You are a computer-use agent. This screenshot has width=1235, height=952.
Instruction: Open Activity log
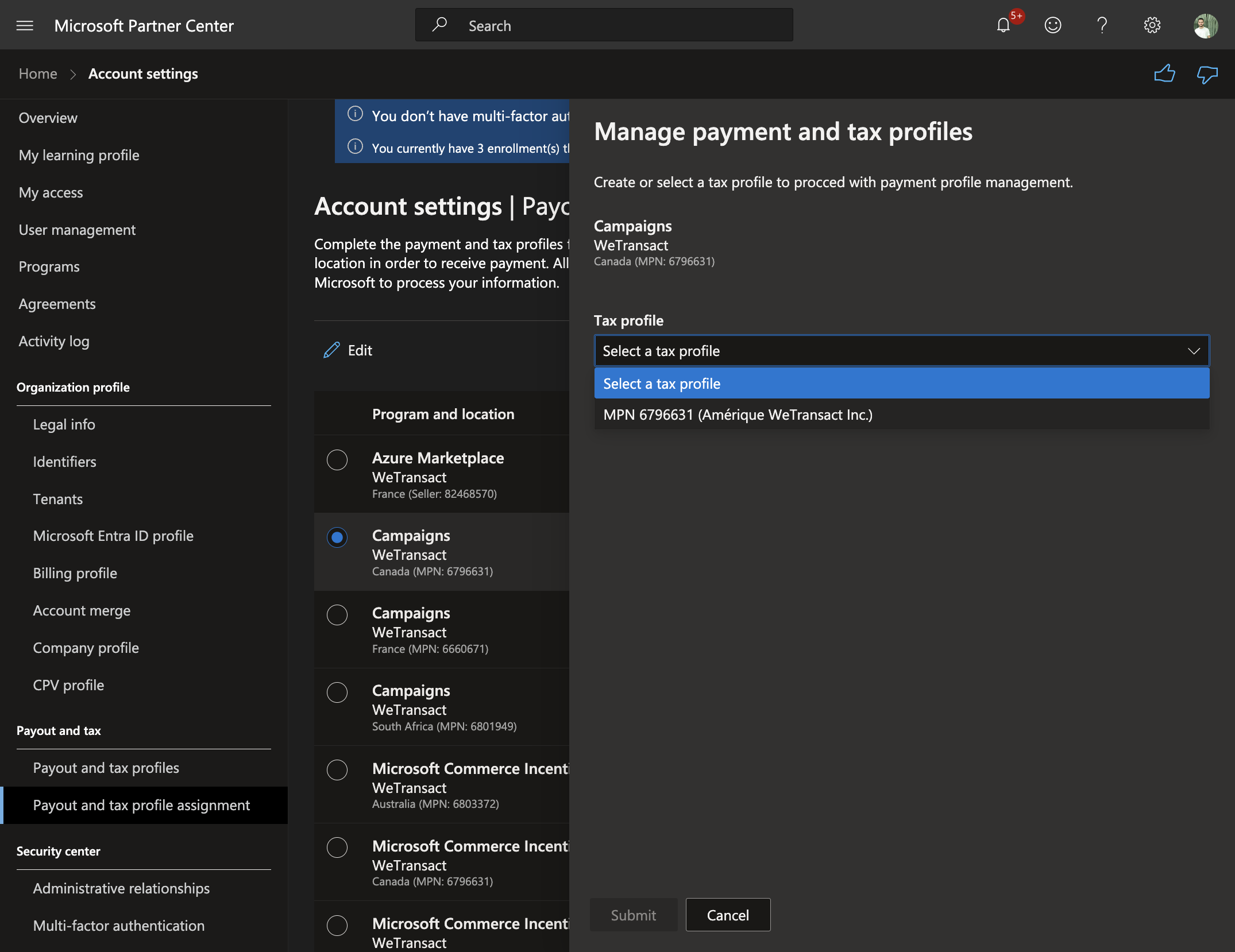click(x=53, y=341)
